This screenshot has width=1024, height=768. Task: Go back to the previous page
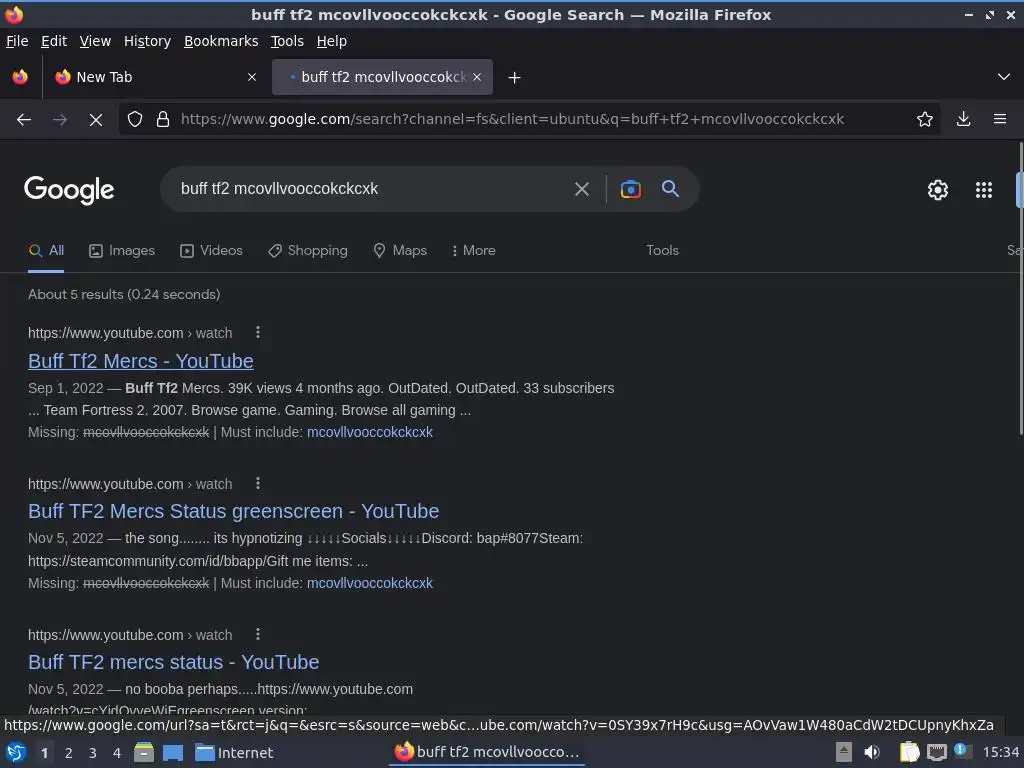click(24, 120)
